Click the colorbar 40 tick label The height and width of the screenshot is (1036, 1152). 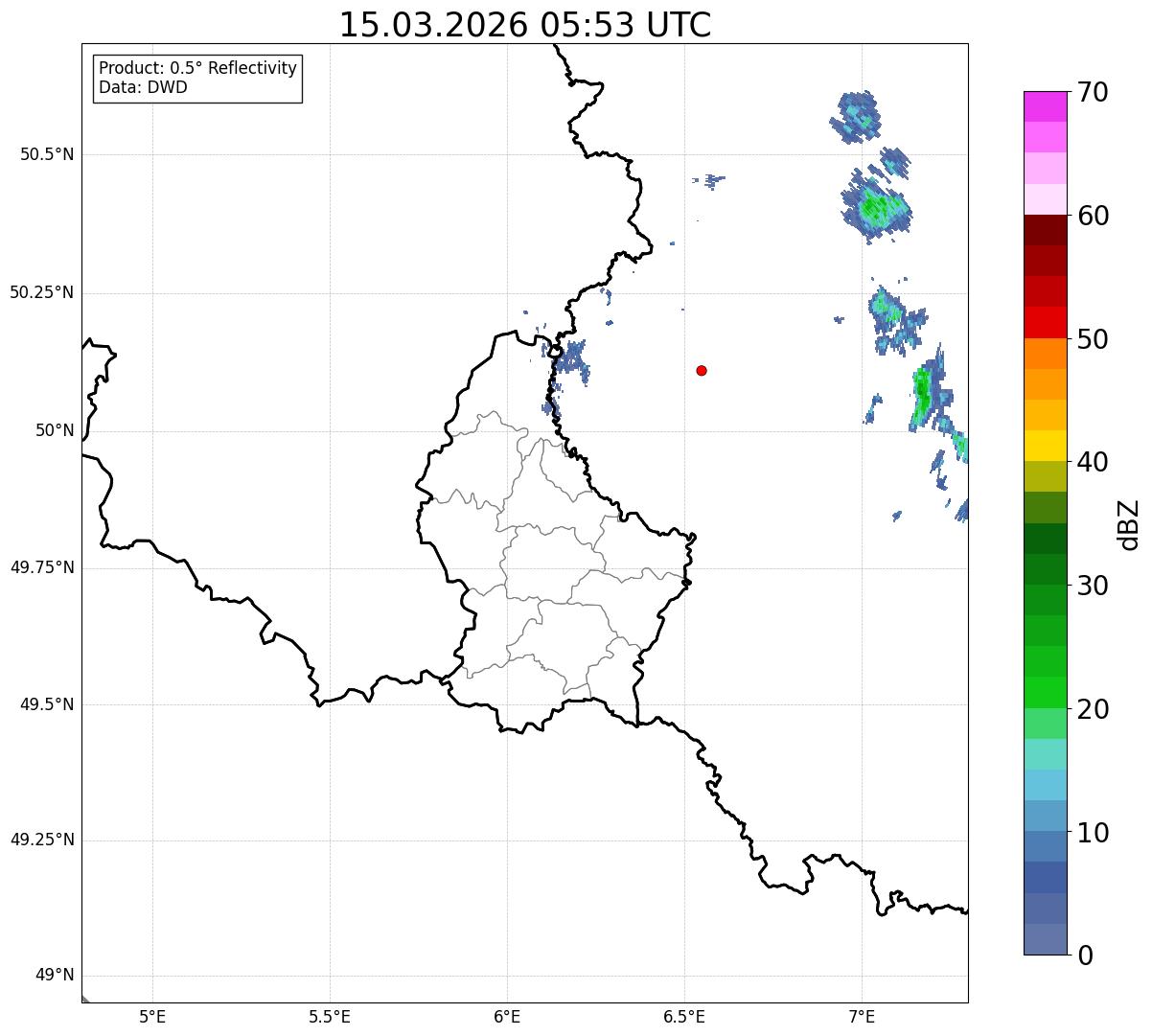(x=1093, y=462)
